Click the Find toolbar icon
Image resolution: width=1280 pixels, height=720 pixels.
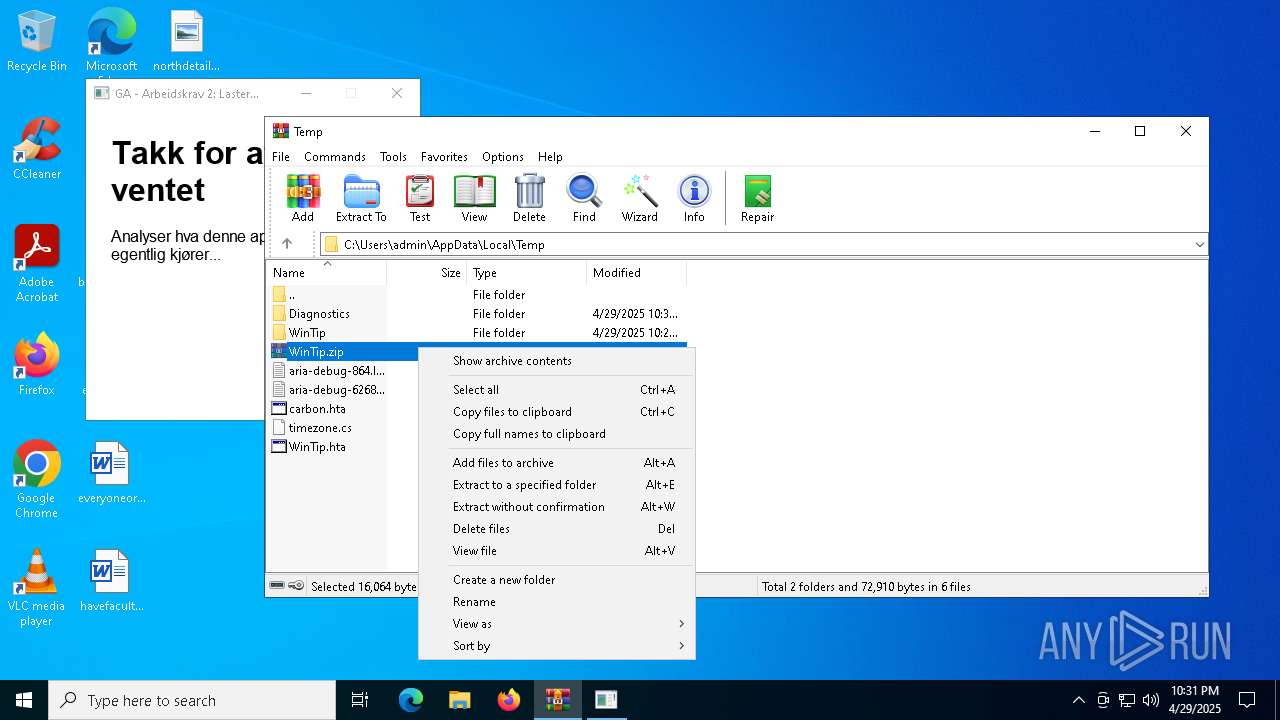[584, 198]
